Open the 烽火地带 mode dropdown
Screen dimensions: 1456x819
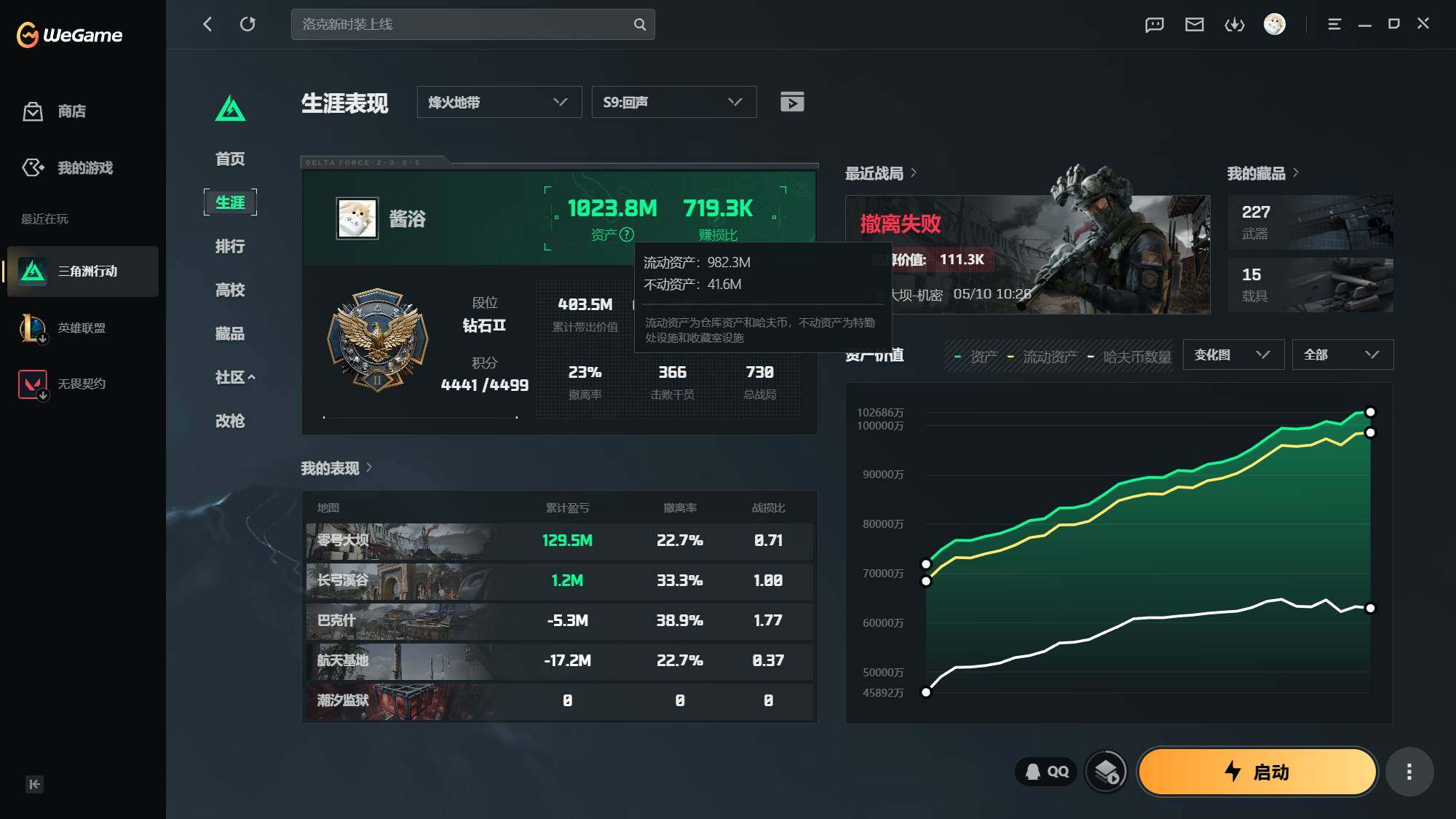point(499,102)
